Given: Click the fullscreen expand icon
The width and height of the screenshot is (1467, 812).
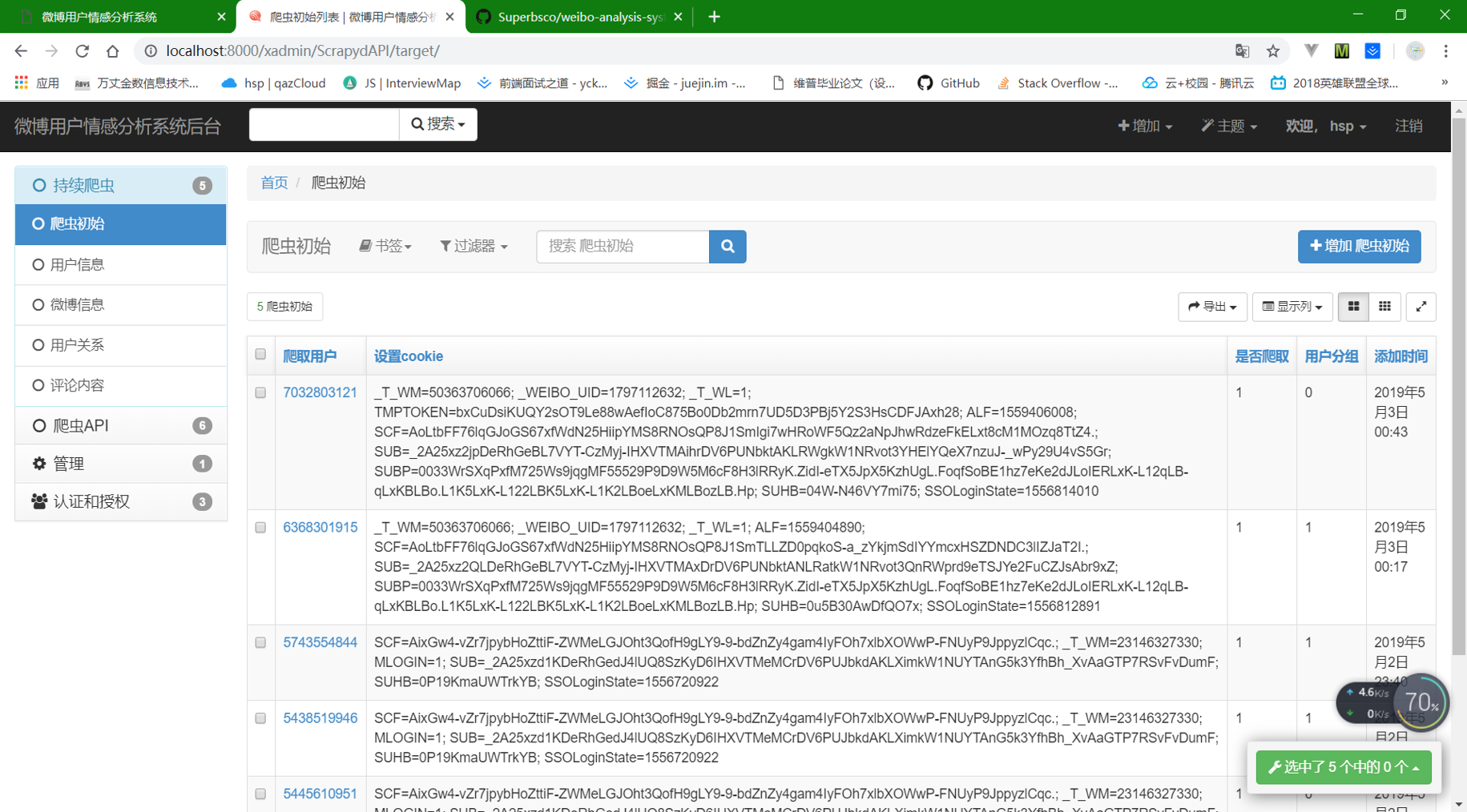Looking at the screenshot, I should coord(1421,307).
